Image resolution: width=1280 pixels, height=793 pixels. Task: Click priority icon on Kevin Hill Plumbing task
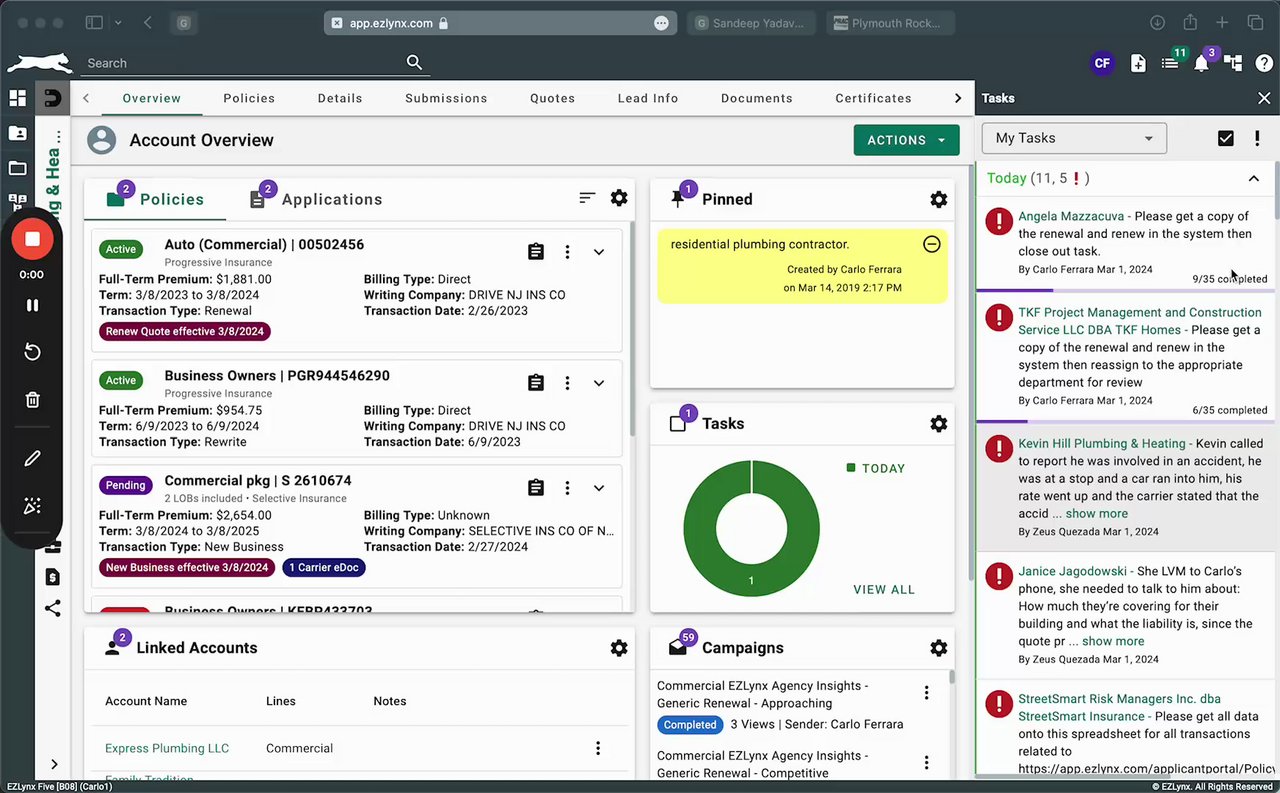click(x=998, y=448)
